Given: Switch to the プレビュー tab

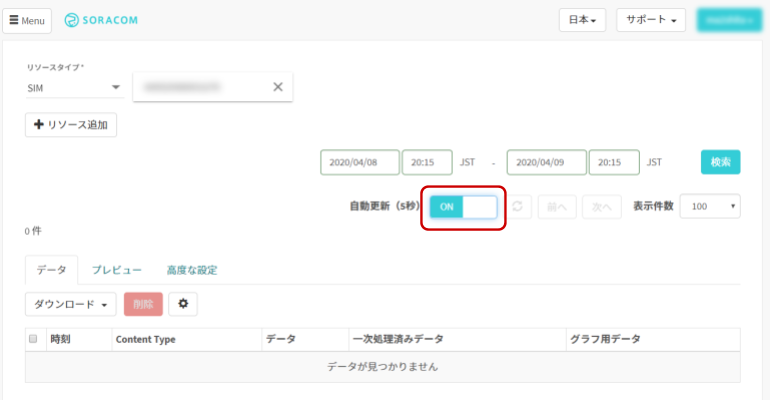Looking at the screenshot, I should click(117, 270).
